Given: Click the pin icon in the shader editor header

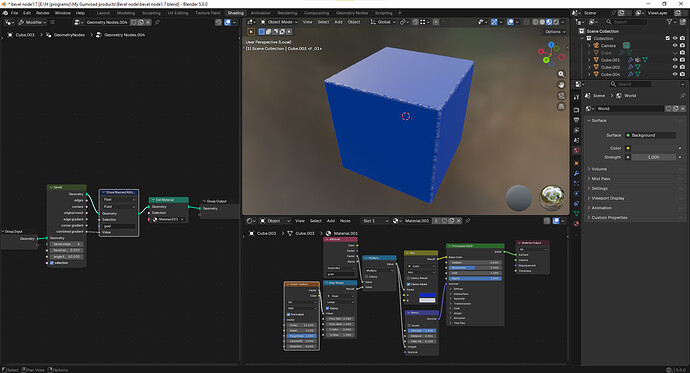Looking at the screenshot, I should pos(467,221).
